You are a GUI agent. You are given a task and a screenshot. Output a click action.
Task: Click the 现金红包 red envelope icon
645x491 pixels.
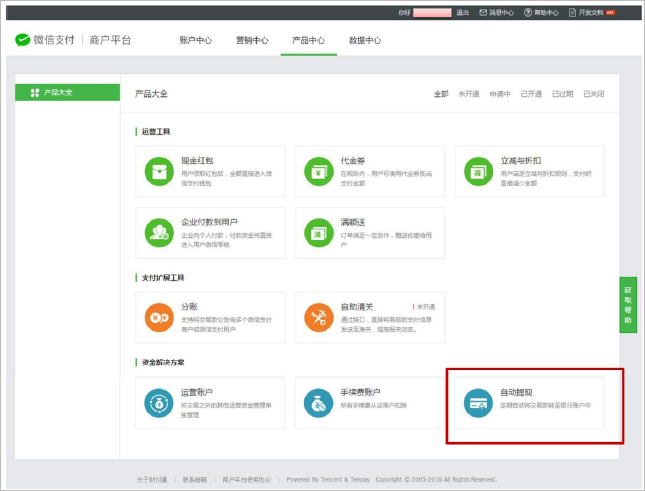pyautogui.click(x=159, y=171)
